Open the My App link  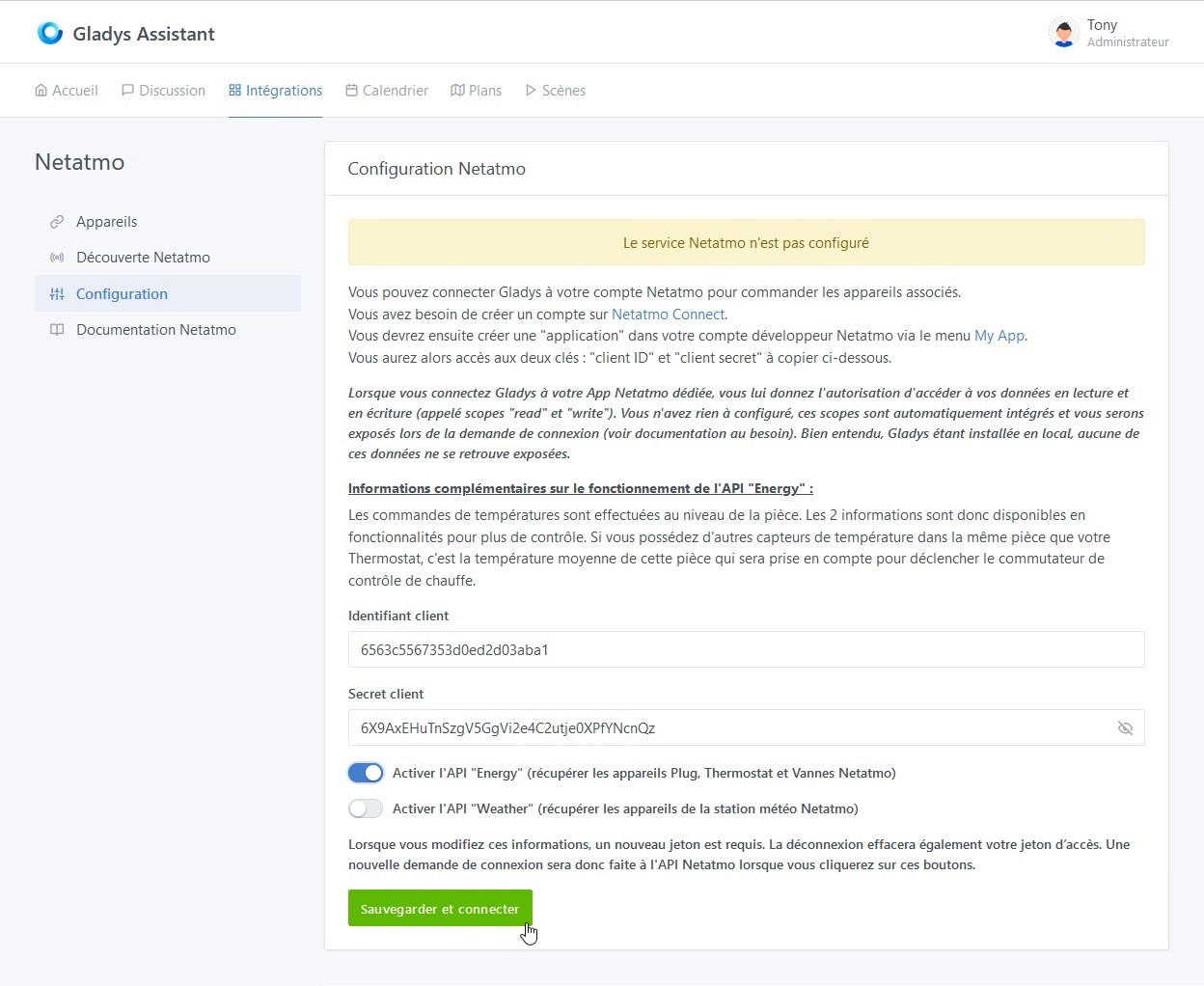pyautogui.click(x=999, y=335)
